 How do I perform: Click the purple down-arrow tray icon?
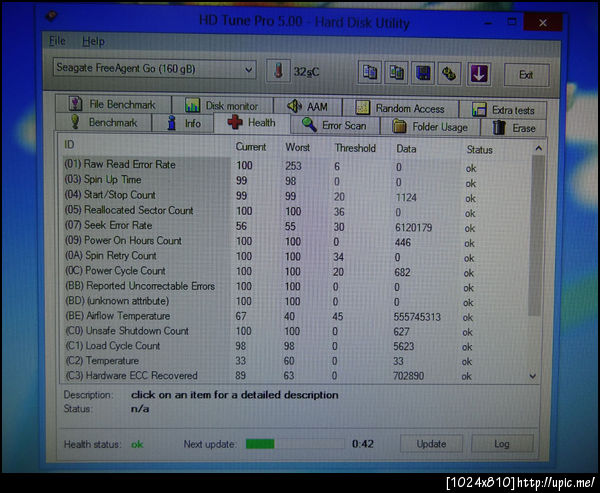point(479,73)
